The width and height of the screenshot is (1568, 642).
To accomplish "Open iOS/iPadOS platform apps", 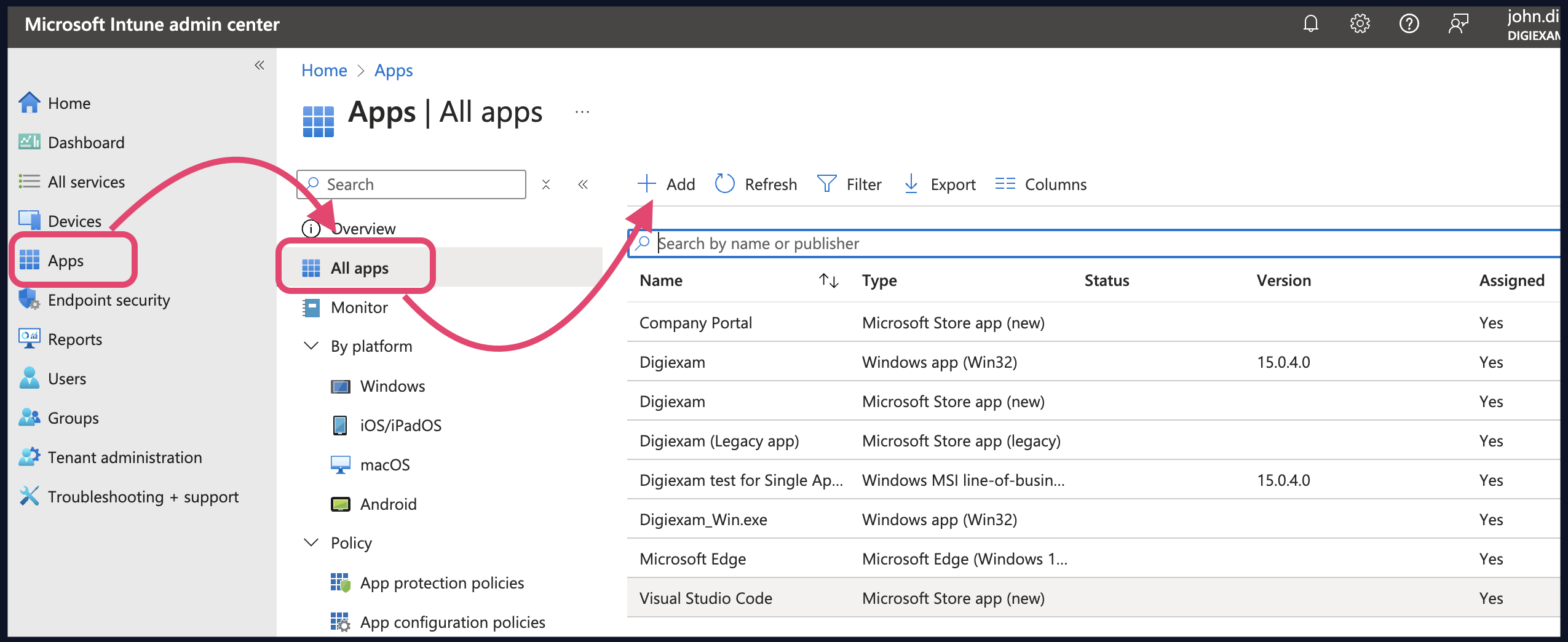I will (x=400, y=426).
